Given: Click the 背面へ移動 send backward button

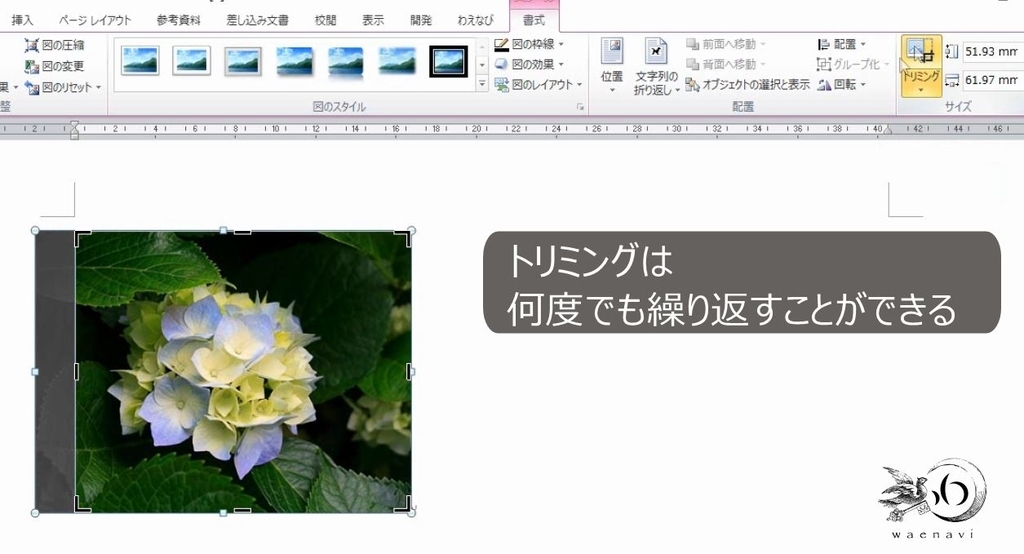Looking at the screenshot, I should pyautogui.click(x=726, y=64).
